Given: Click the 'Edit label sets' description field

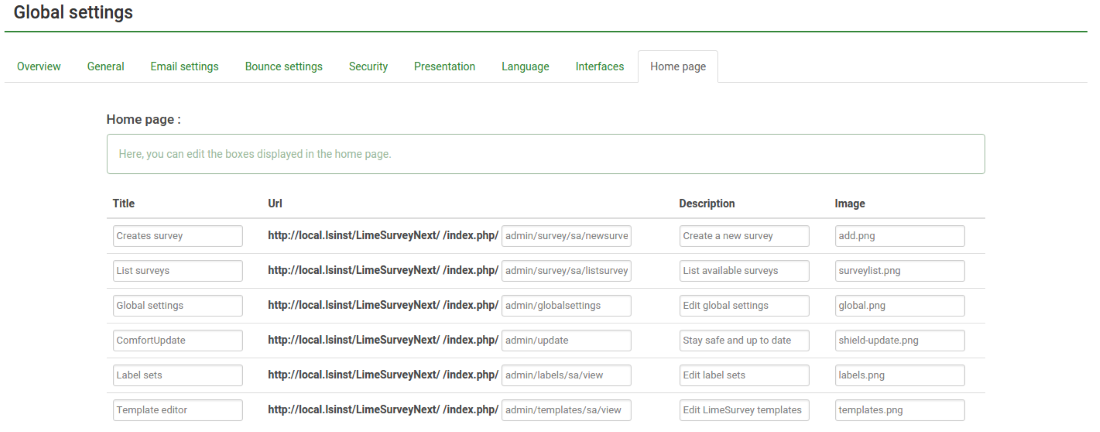Looking at the screenshot, I should [x=744, y=375].
